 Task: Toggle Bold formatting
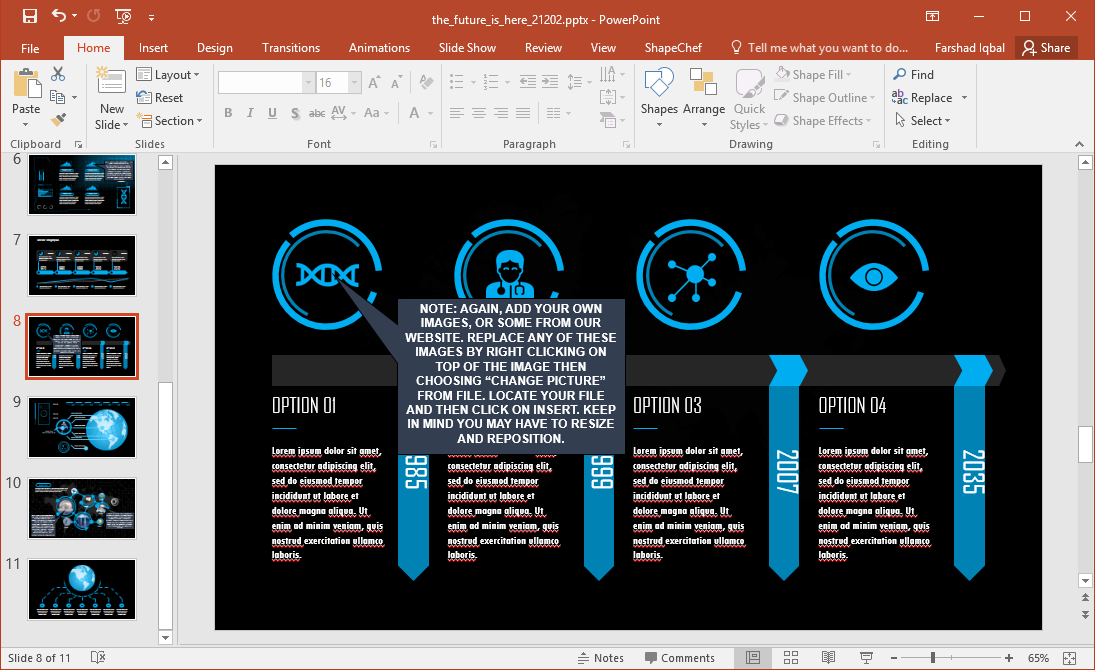tap(228, 112)
